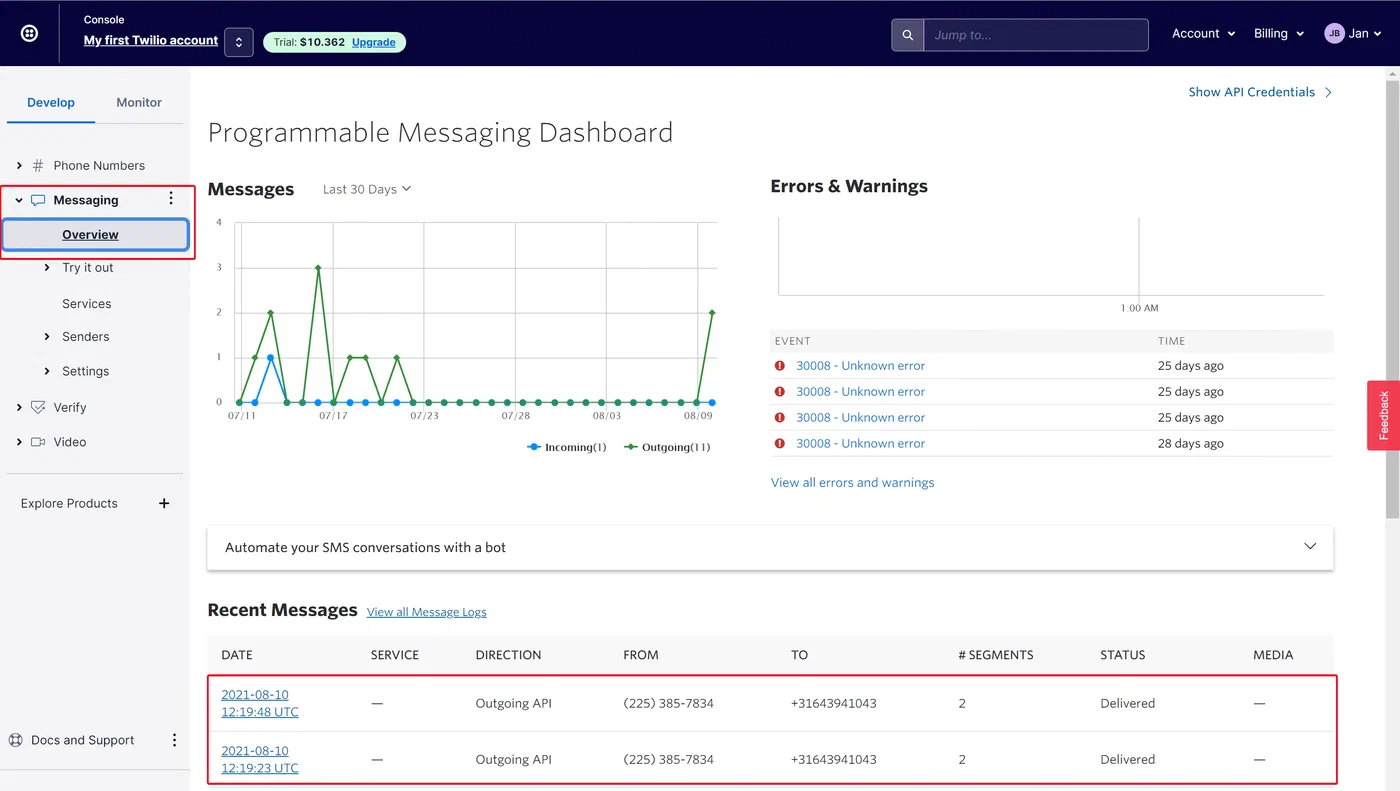The height and width of the screenshot is (791, 1400).
Task: Open the 2021-08-10 12:19:48 UTC message
Action: tap(260, 703)
